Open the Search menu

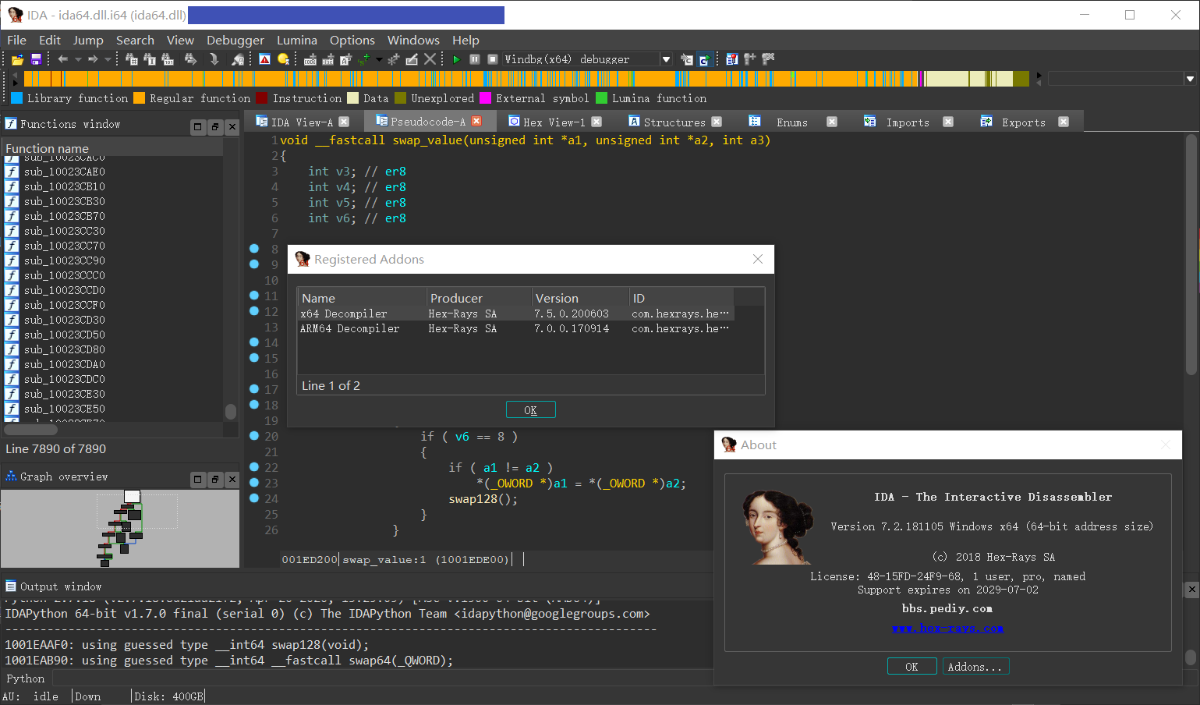135,40
